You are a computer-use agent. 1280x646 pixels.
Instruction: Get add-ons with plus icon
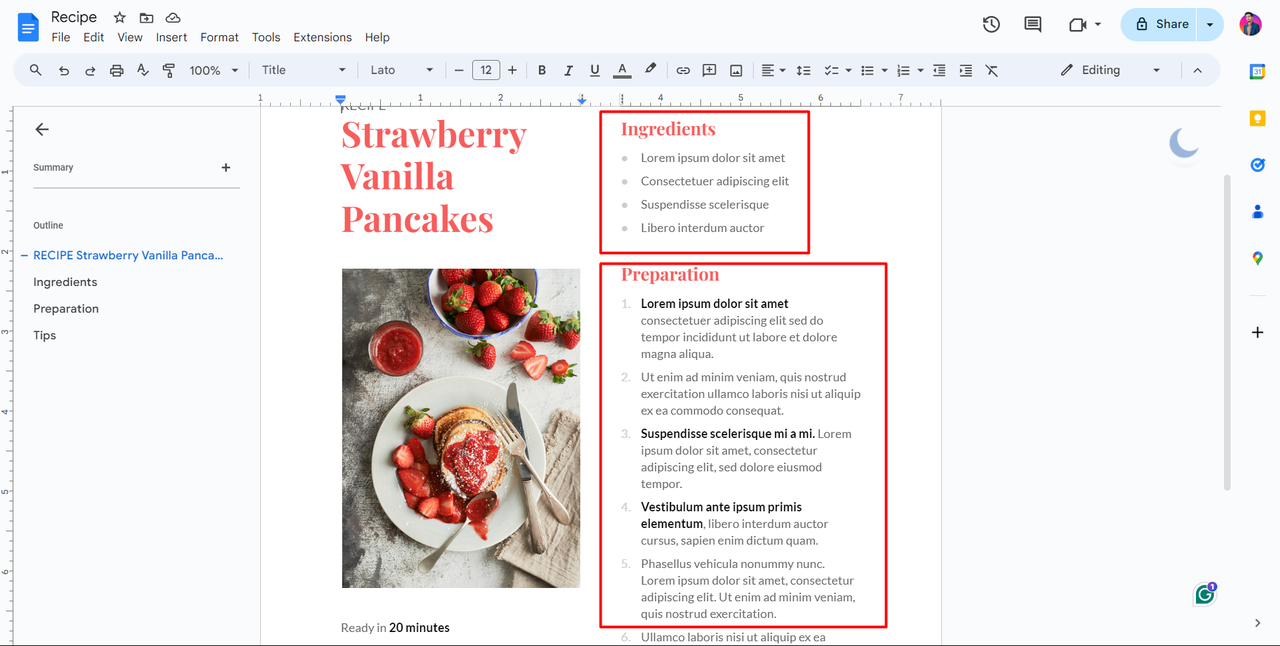pos(1258,332)
